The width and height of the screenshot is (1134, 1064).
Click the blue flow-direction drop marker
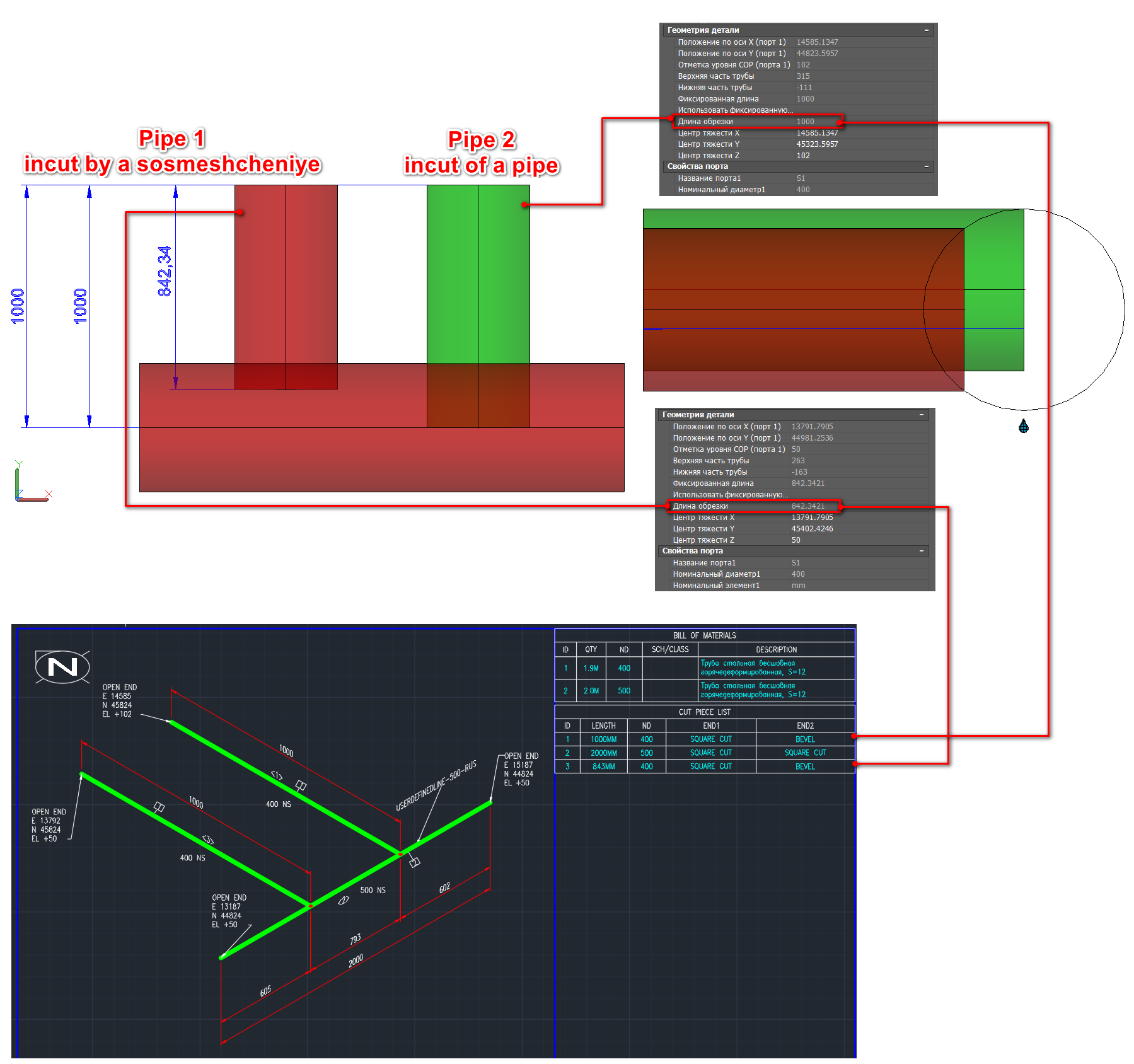click(x=1024, y=427)
